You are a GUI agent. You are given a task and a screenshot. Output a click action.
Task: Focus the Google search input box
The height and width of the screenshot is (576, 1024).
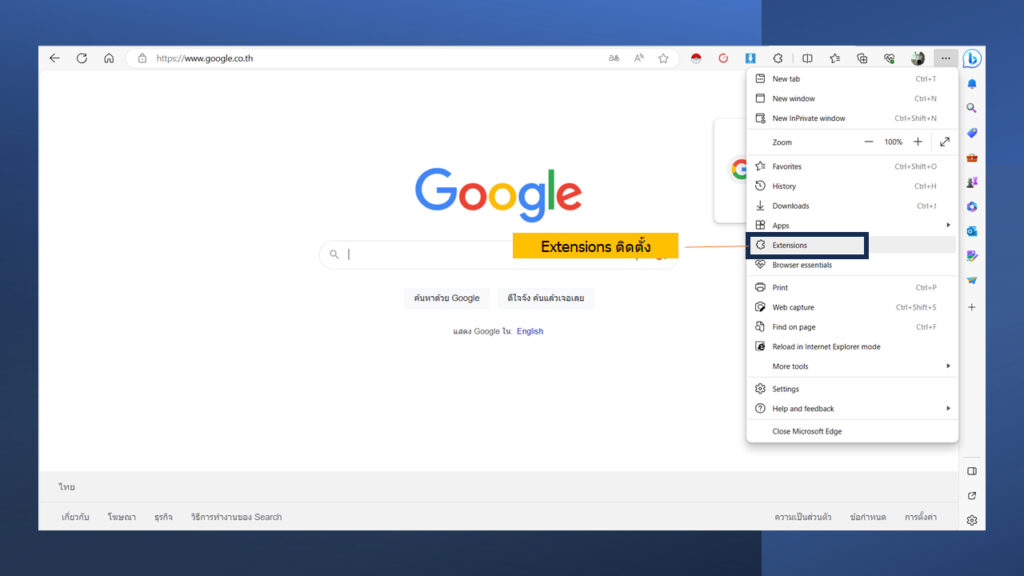click(498, 254)
